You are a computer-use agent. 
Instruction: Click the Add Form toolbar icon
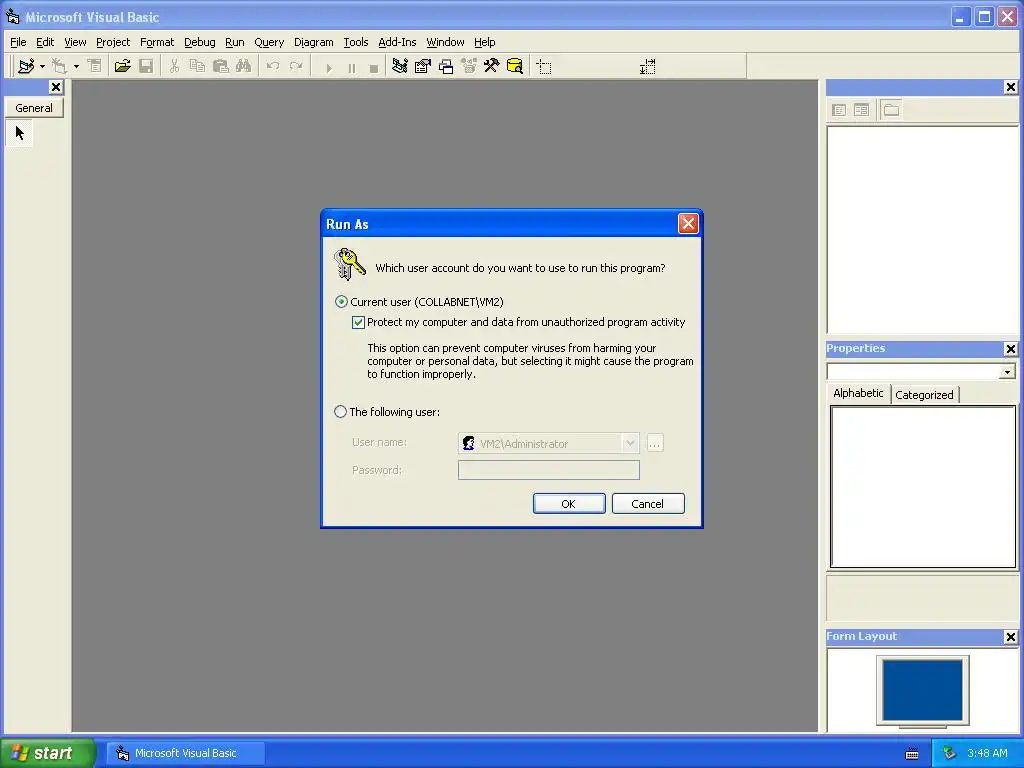[59, 66]
